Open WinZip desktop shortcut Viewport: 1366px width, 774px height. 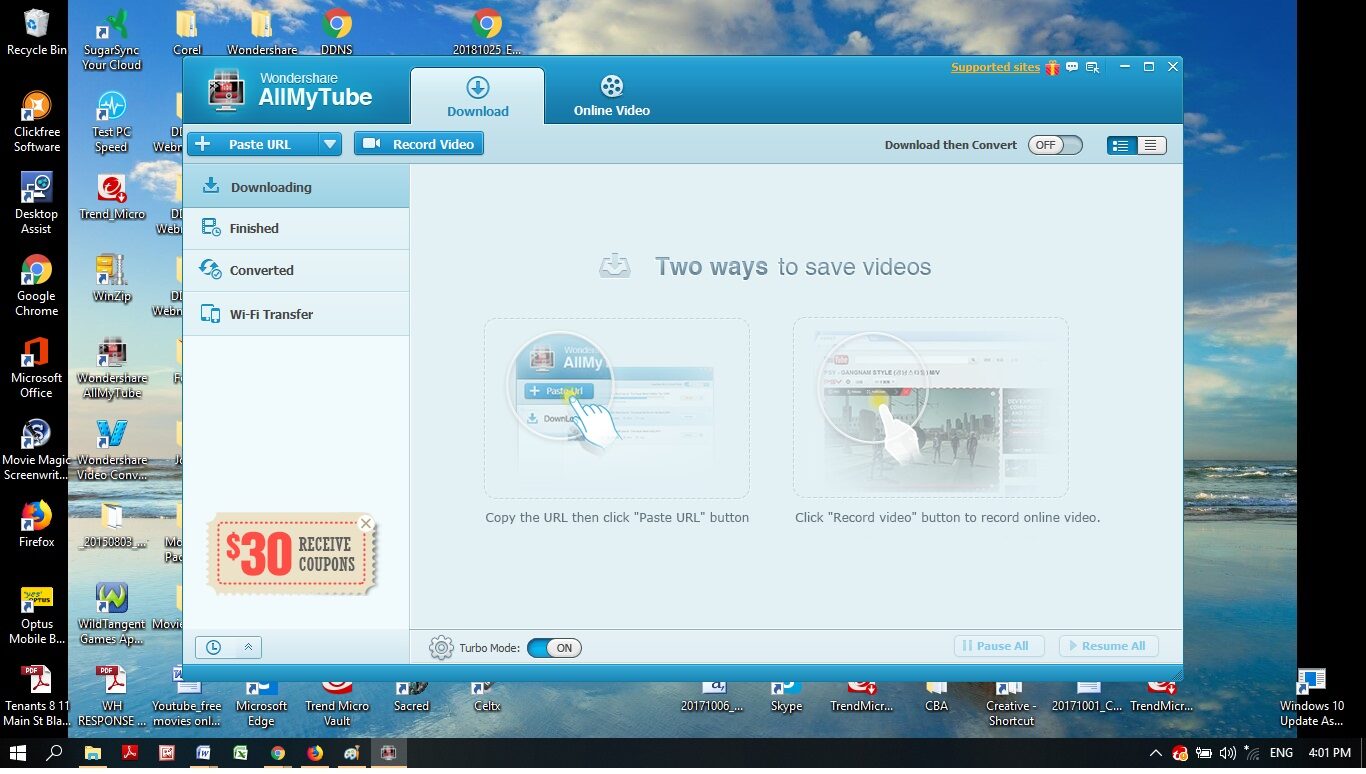111,279
